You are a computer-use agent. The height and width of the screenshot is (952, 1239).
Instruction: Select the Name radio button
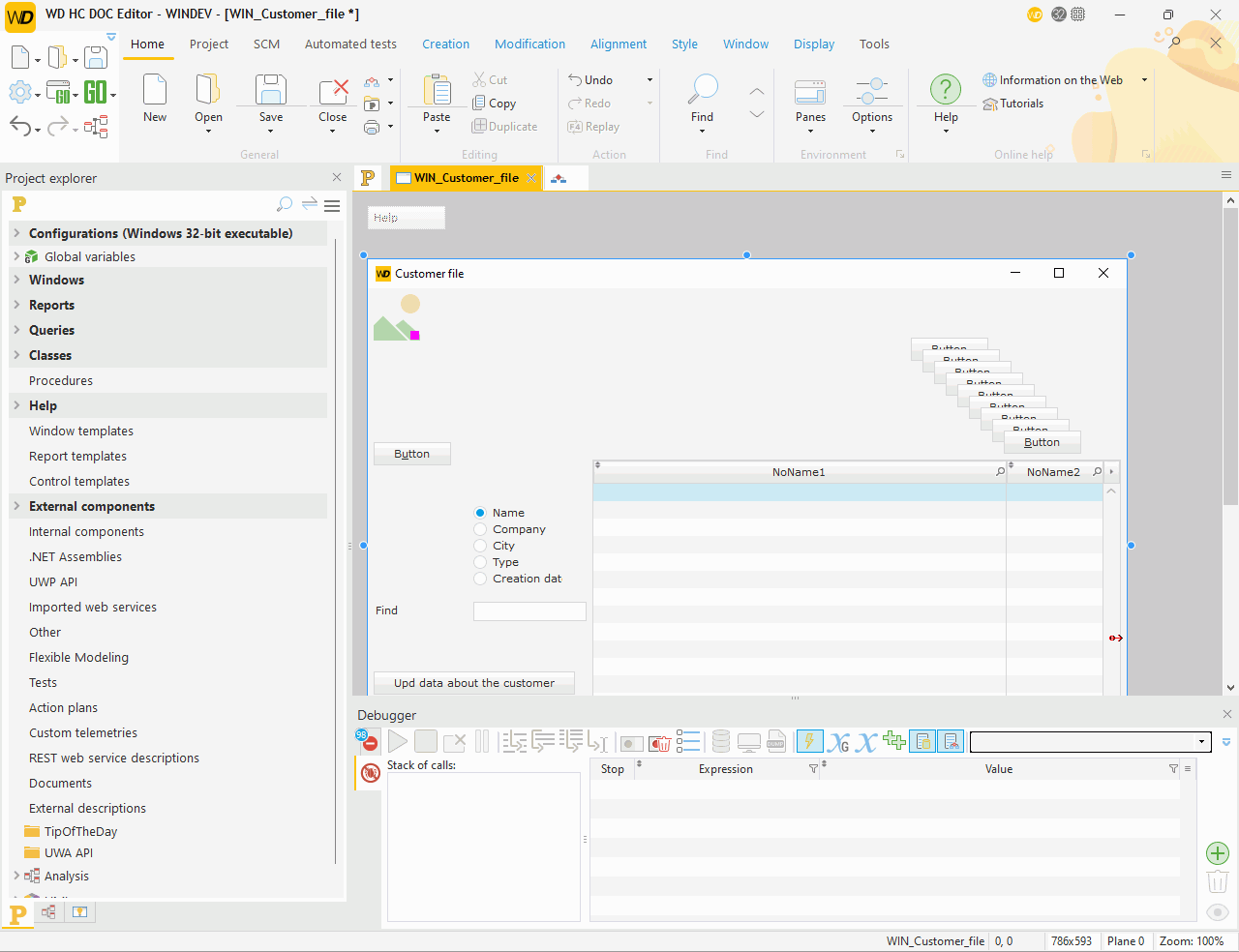480,513
